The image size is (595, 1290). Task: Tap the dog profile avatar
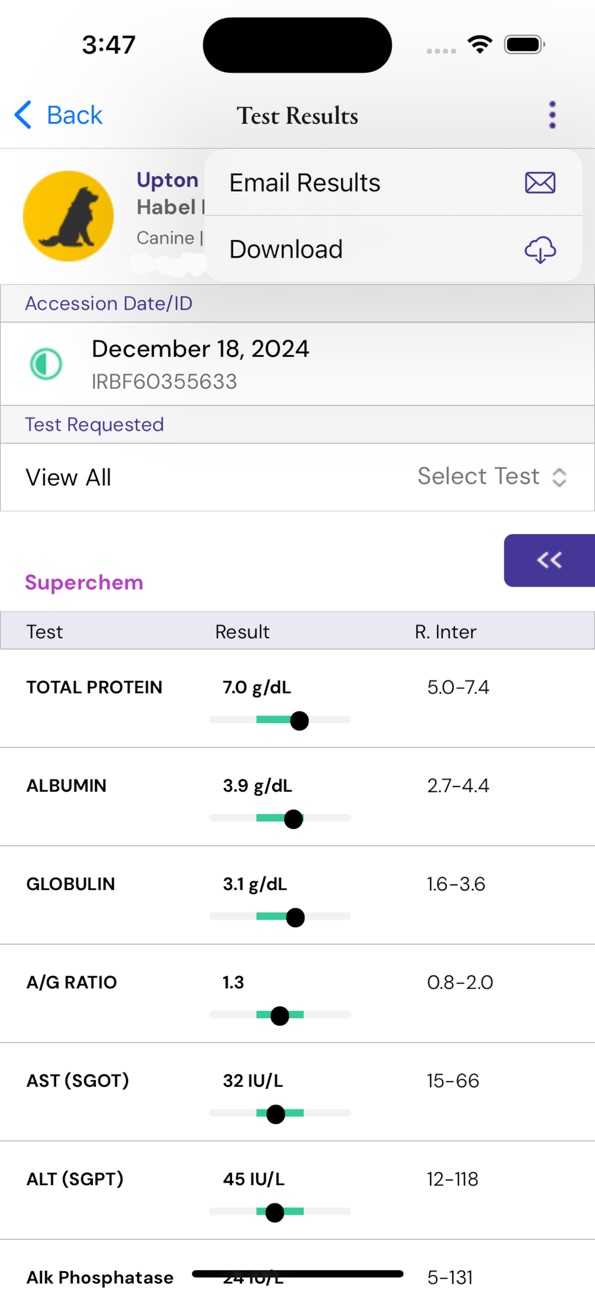point(68,216)
